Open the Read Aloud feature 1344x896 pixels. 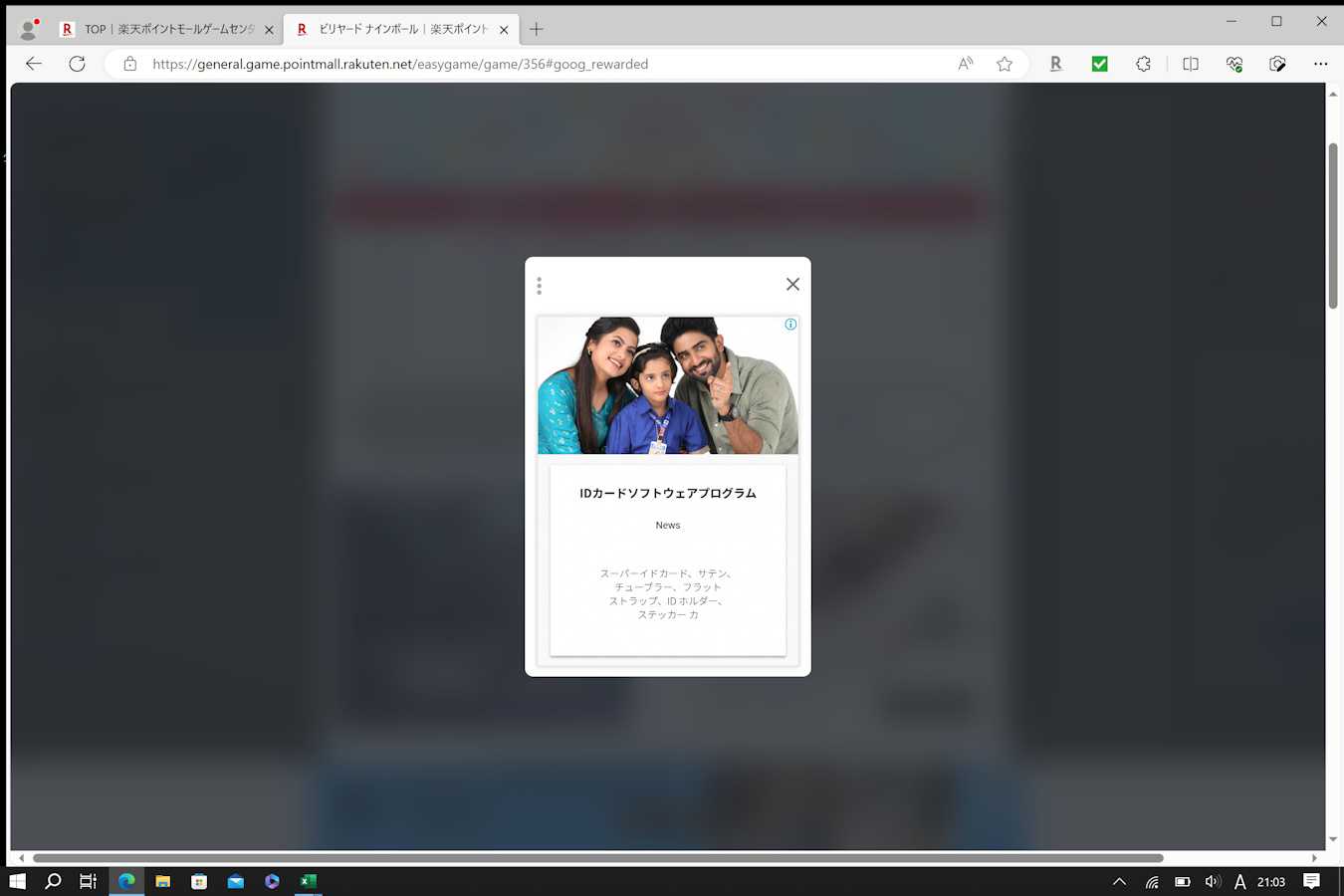pyautogui.click(x=965, y=64)
